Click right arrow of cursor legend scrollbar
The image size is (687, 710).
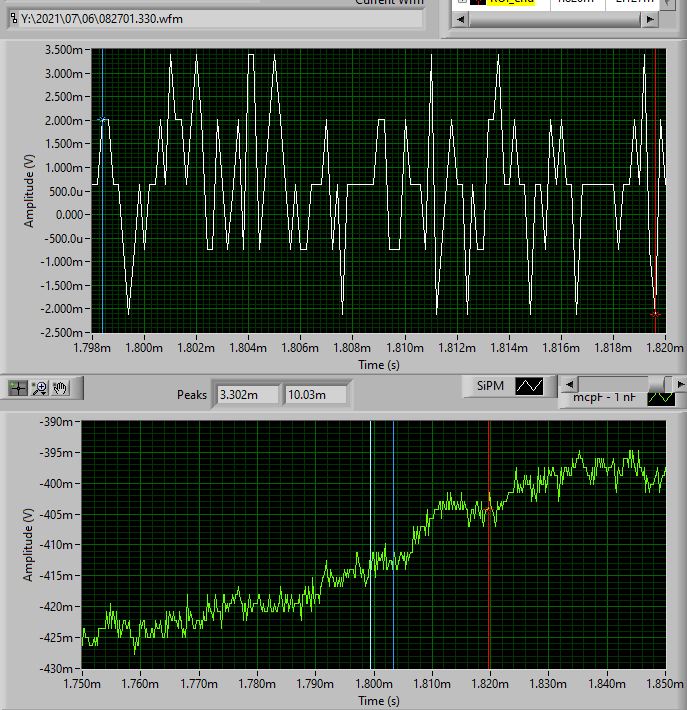coord(650,19)
